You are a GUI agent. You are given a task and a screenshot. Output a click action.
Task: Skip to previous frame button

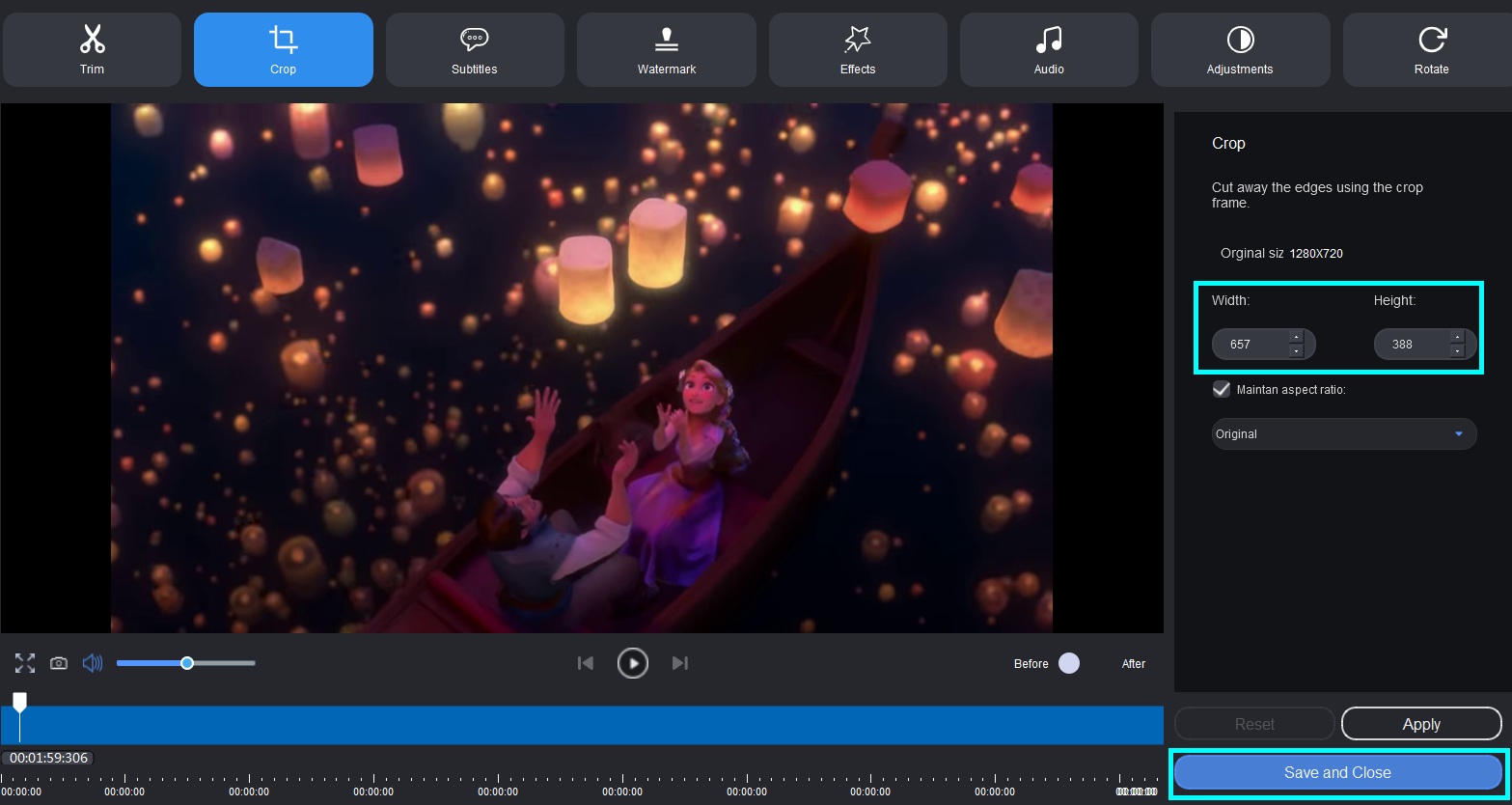coord(585,663)
